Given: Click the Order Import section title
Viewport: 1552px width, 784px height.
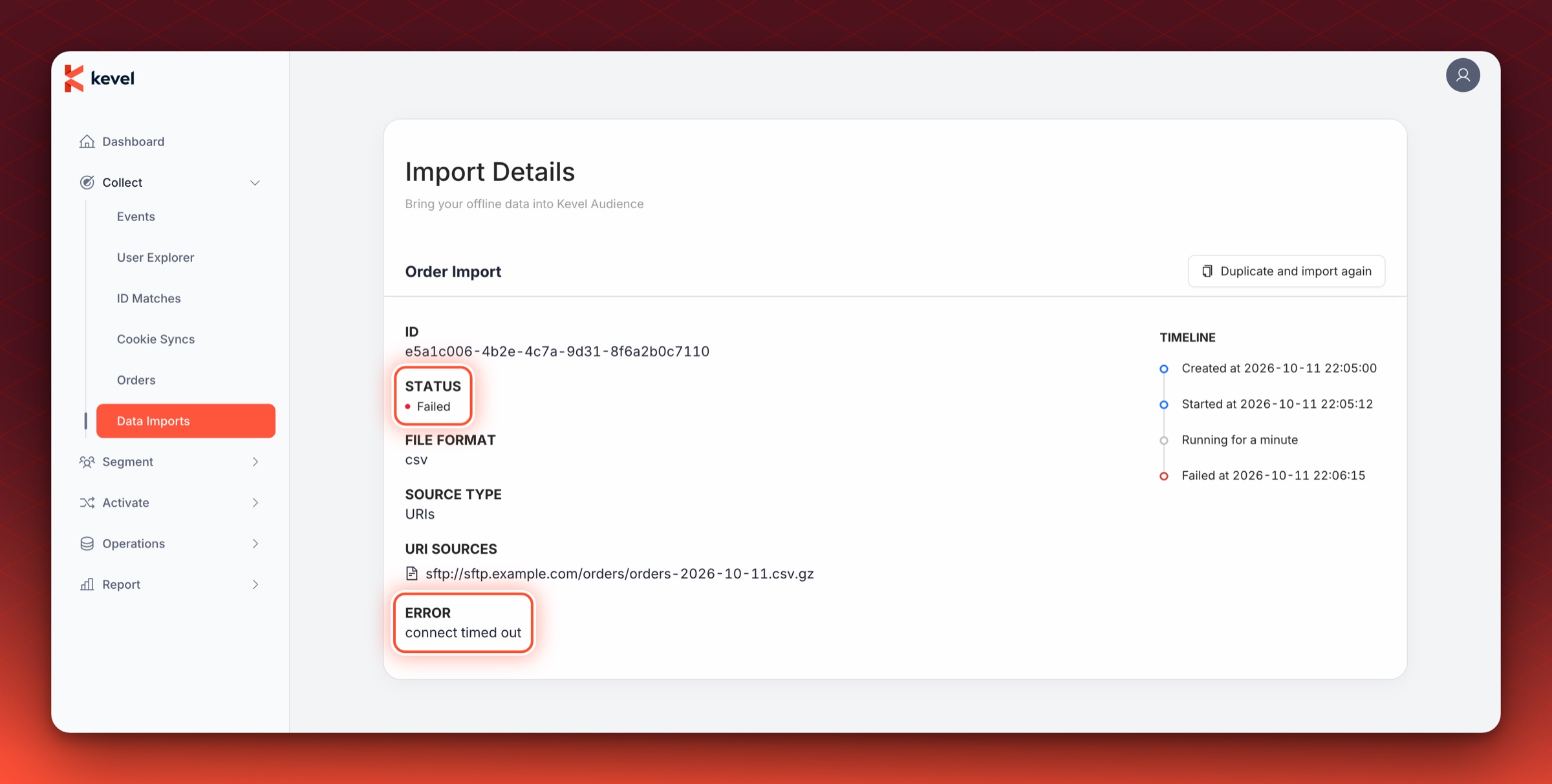Looking at the screenshot, I should click(453, 271).
